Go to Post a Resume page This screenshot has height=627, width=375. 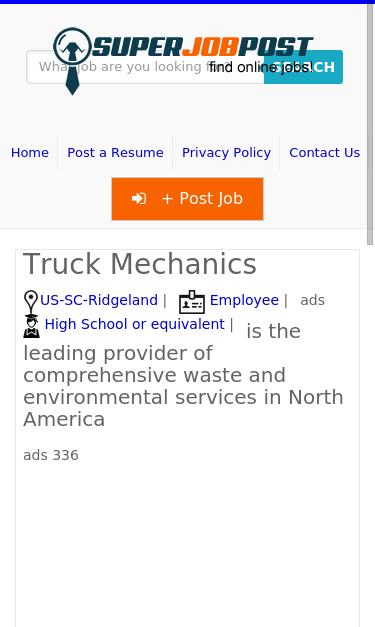115,152
